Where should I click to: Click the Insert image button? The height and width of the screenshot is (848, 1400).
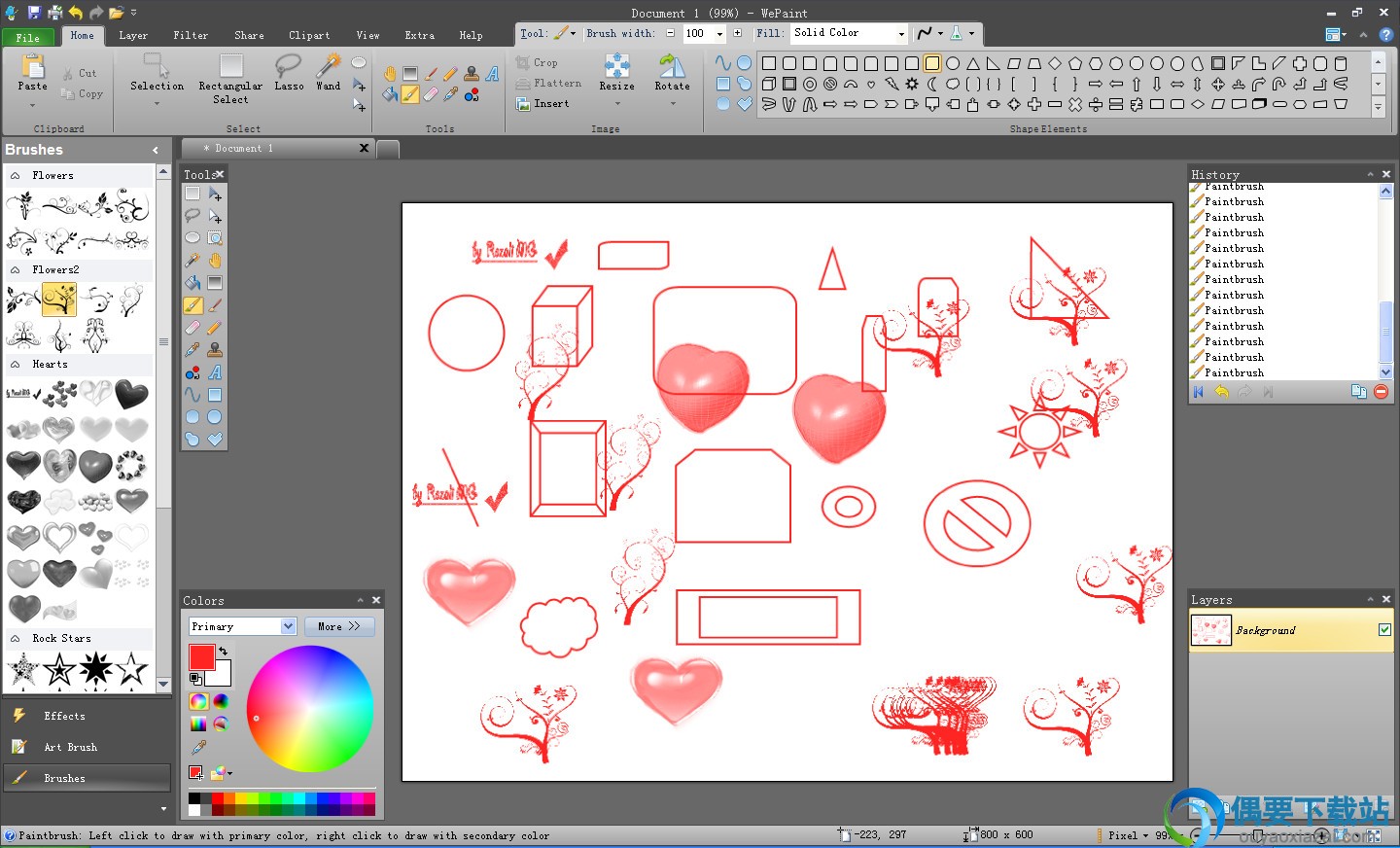542,104
